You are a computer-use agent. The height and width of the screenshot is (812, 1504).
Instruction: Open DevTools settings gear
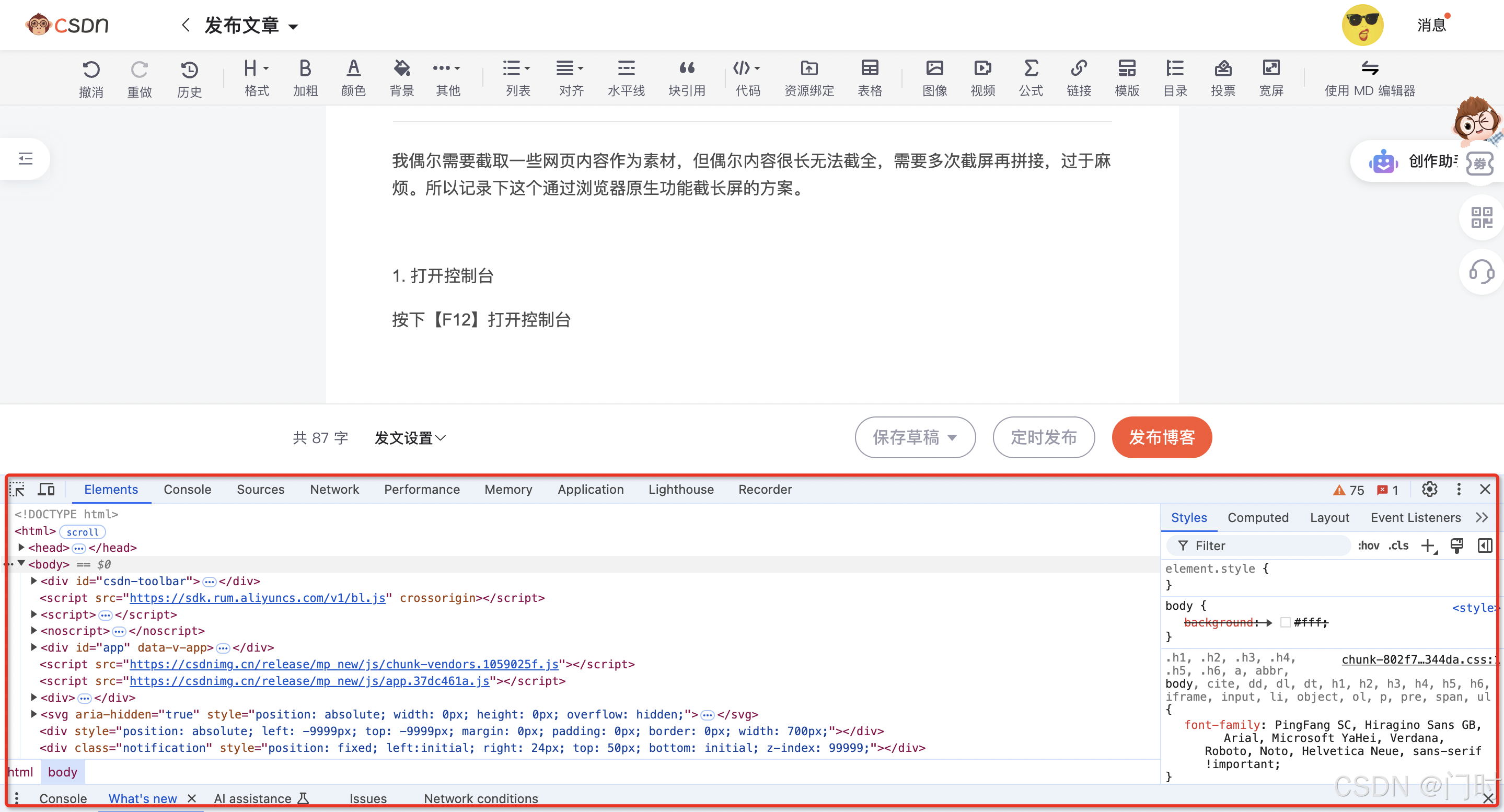1429,489
